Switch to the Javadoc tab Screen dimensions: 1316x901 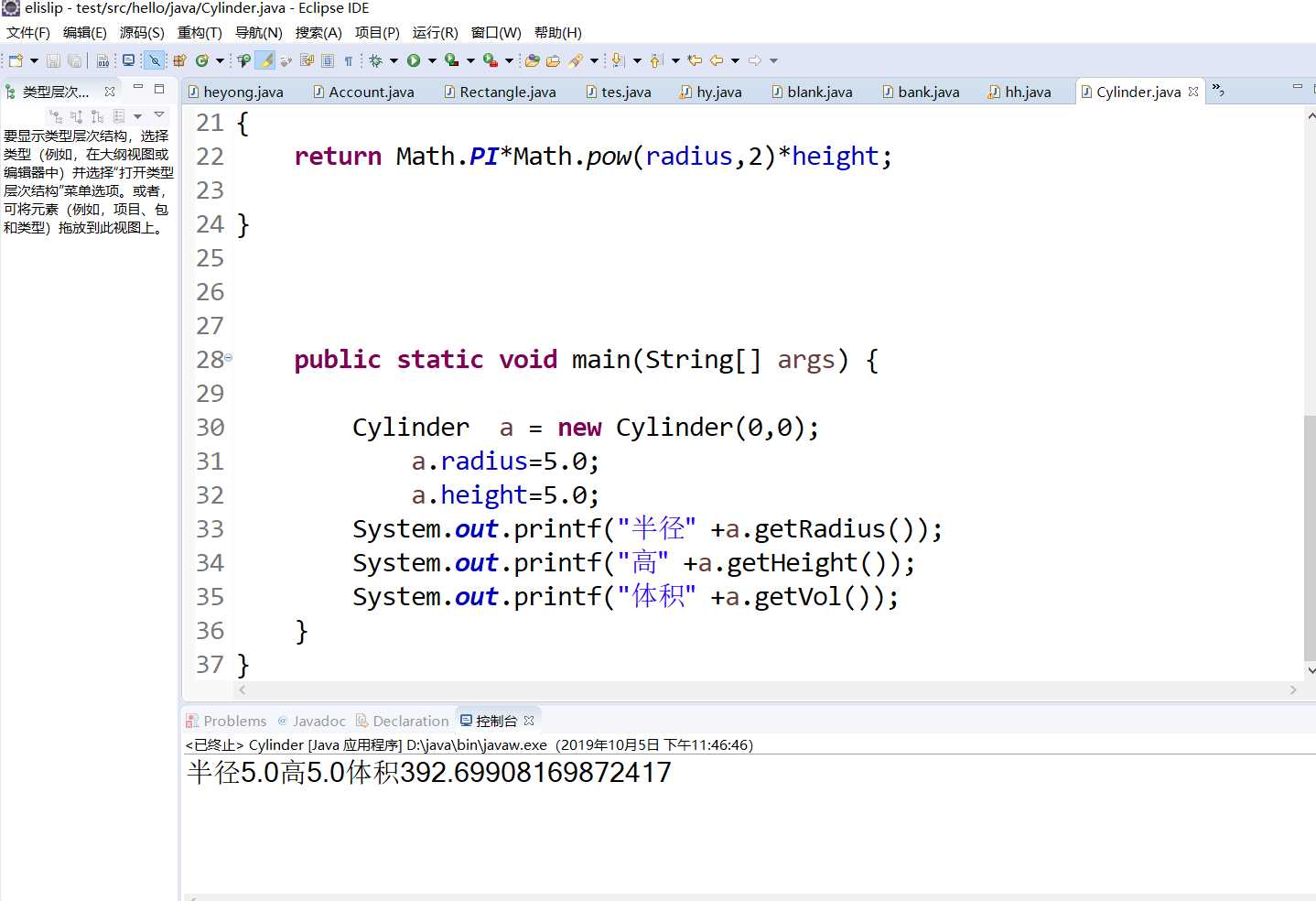(311, 721)
